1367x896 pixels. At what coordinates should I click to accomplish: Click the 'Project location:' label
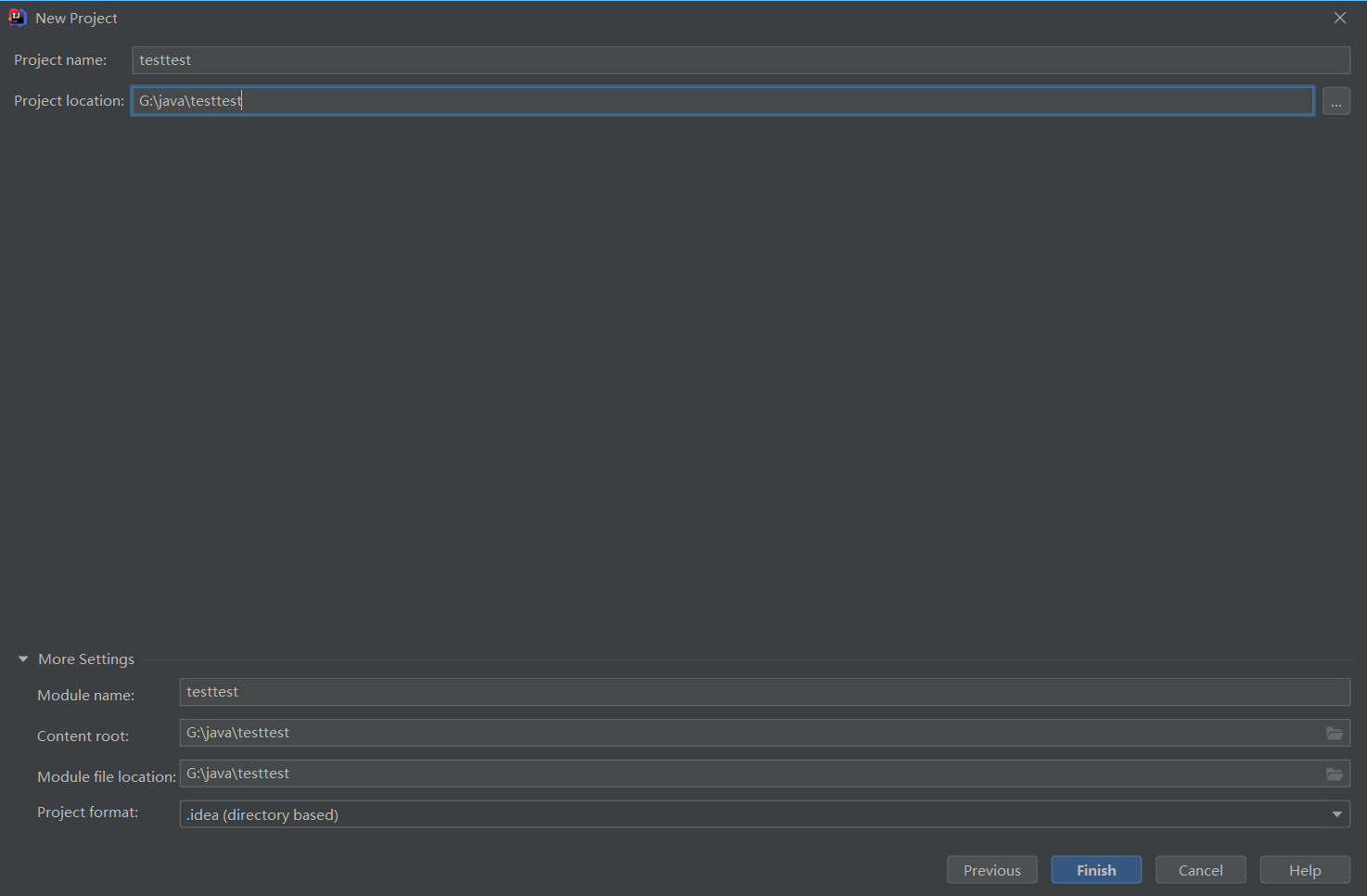click(69, 101)
